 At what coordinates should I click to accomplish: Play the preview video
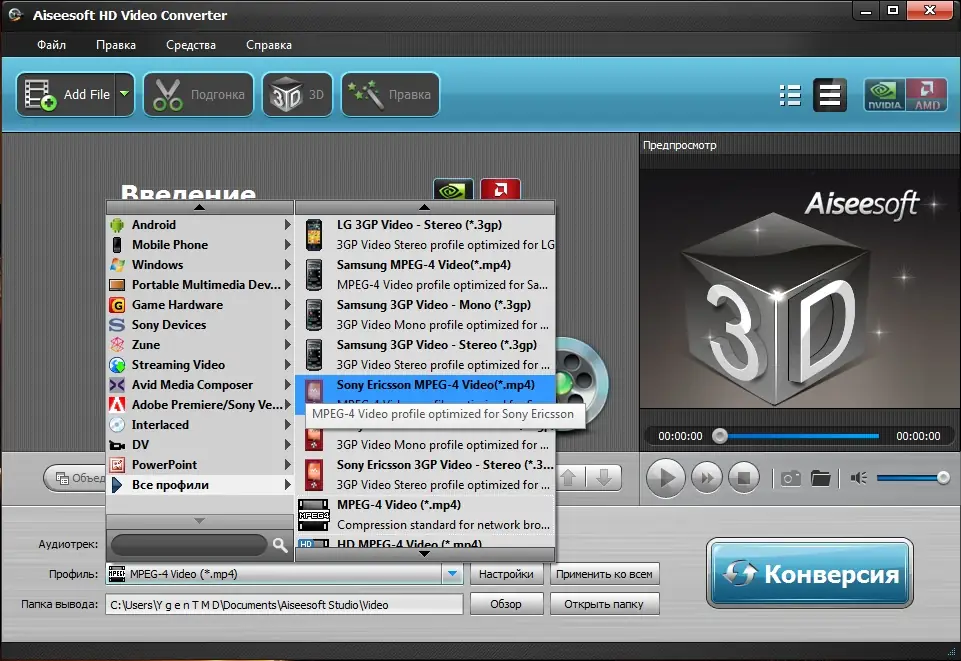pyautogui.click(x=665, y=478)
